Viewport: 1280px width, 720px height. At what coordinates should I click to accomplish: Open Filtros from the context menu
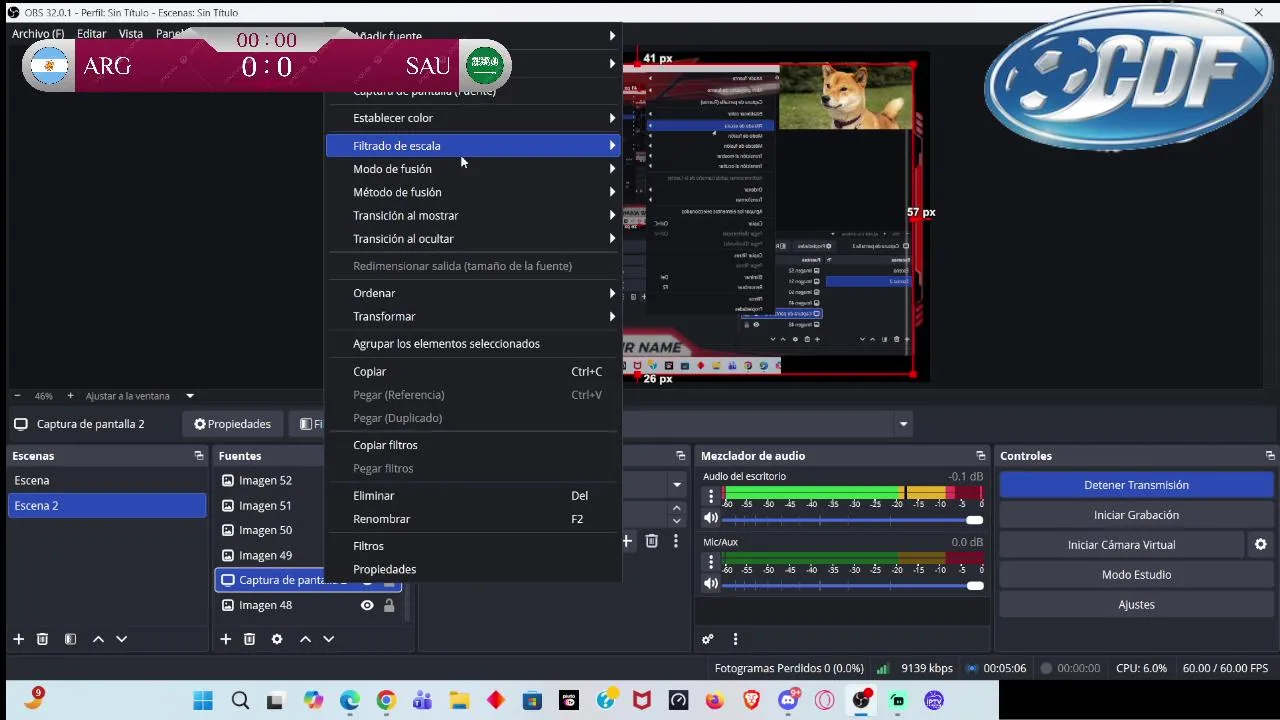pyautogui.click(x=473, y=546)
